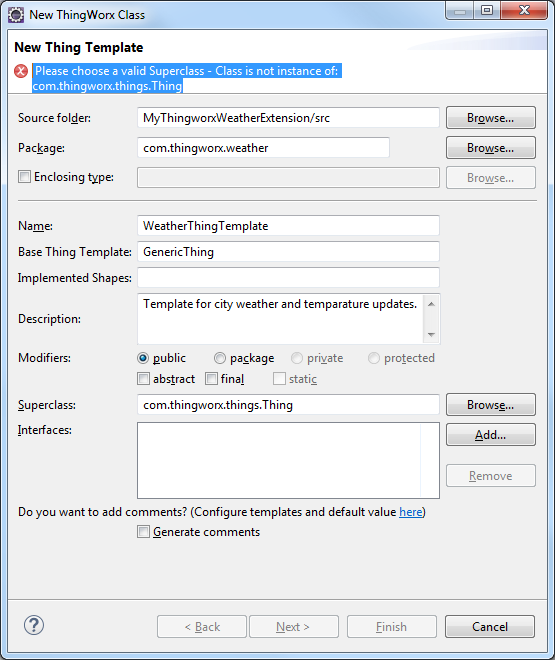Click the red error icon in header

[x=21, y=71]
